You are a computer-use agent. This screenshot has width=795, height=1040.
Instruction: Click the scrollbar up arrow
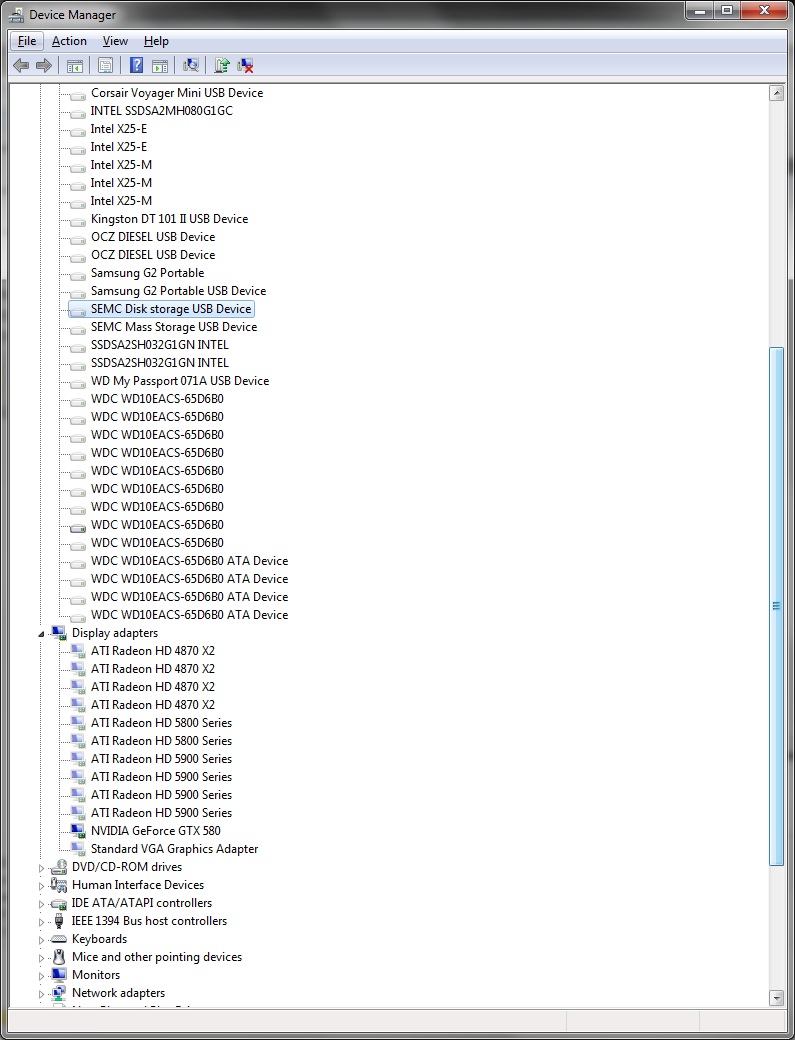coord(776,93)
